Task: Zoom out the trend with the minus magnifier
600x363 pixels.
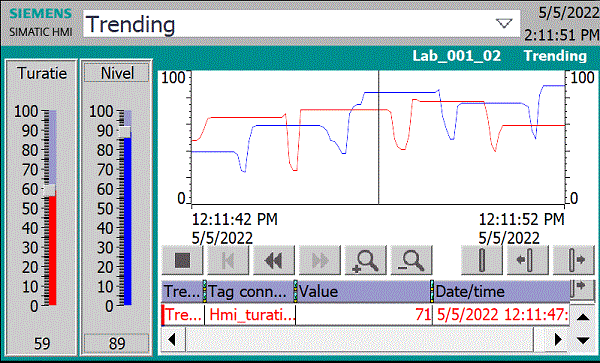Action: 412,260
